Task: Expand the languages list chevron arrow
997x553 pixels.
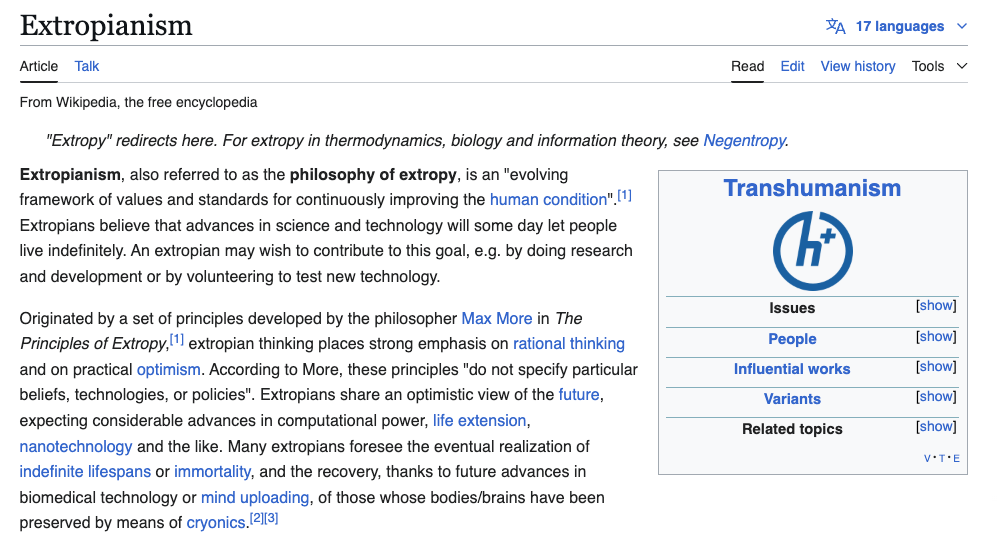Action: click(x=962, y=26)
